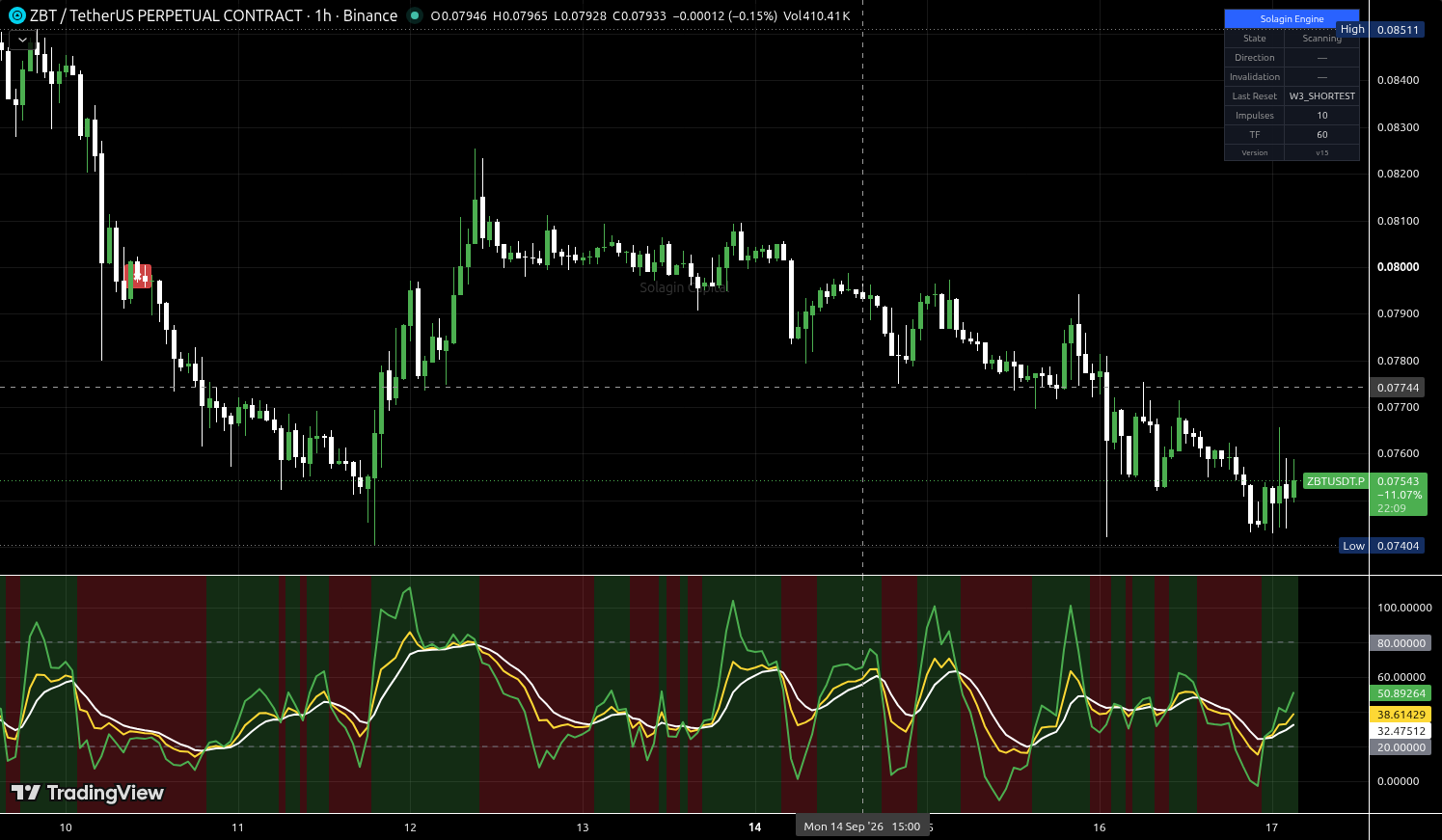Click the crosshair price label 0.07744
Image resolution: width=1442 pixels, height=840 pixels.
[1398, 388]
